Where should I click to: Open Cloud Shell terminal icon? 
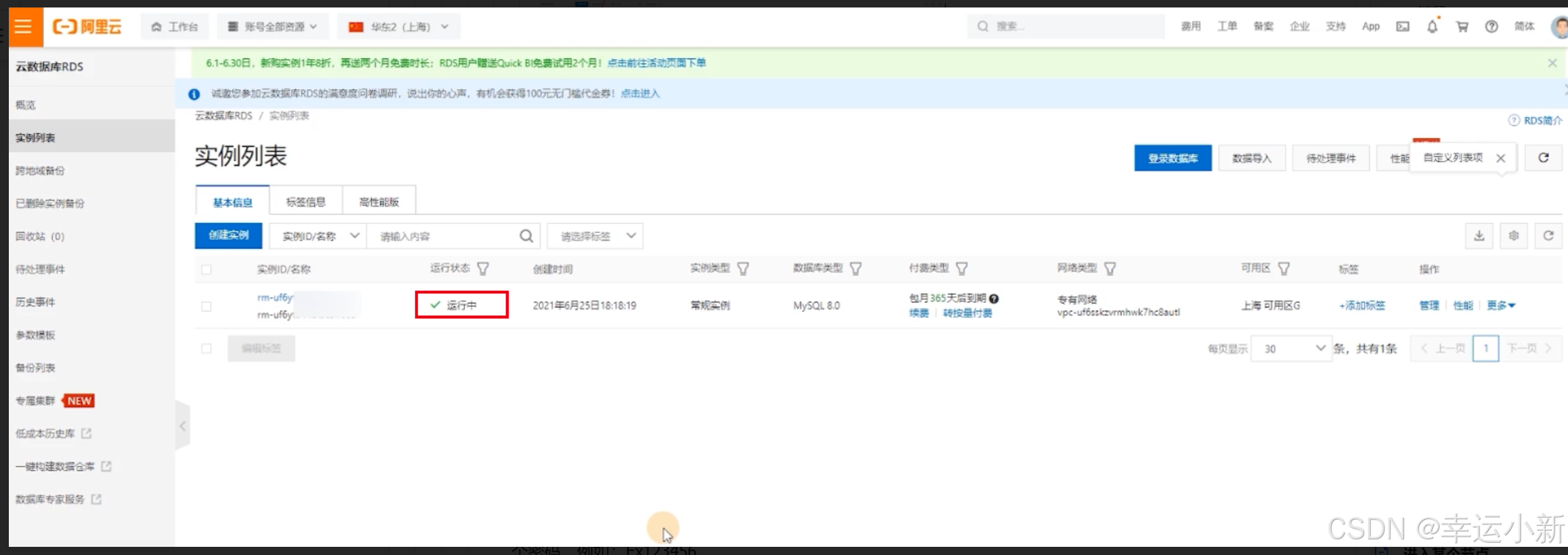coord(1403,27)
